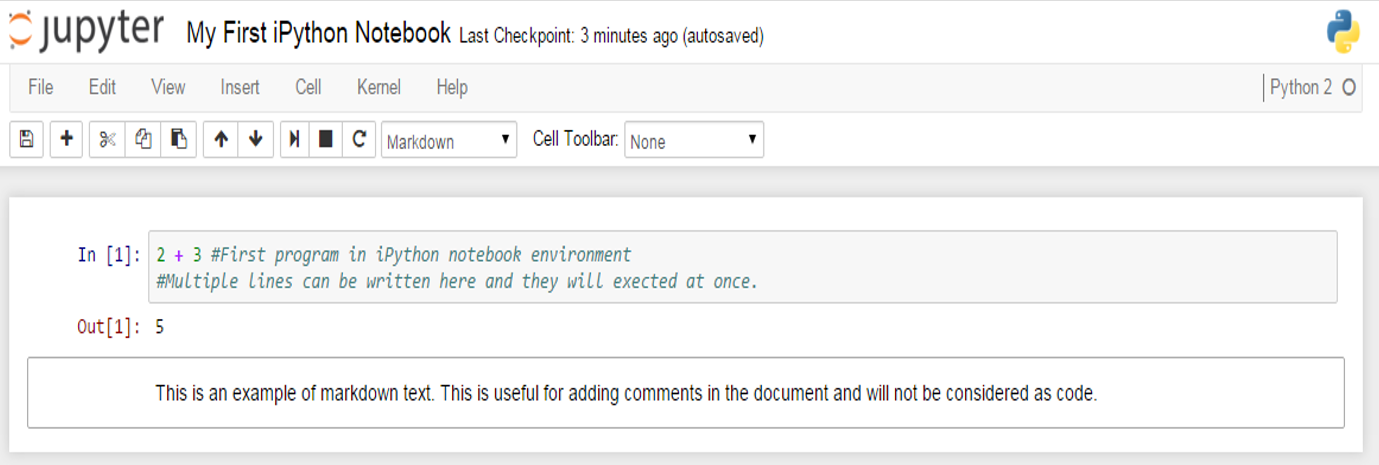
Task: Move selected cell down with arrow icon
Action: pyautogui.click(x=255, y=140)
